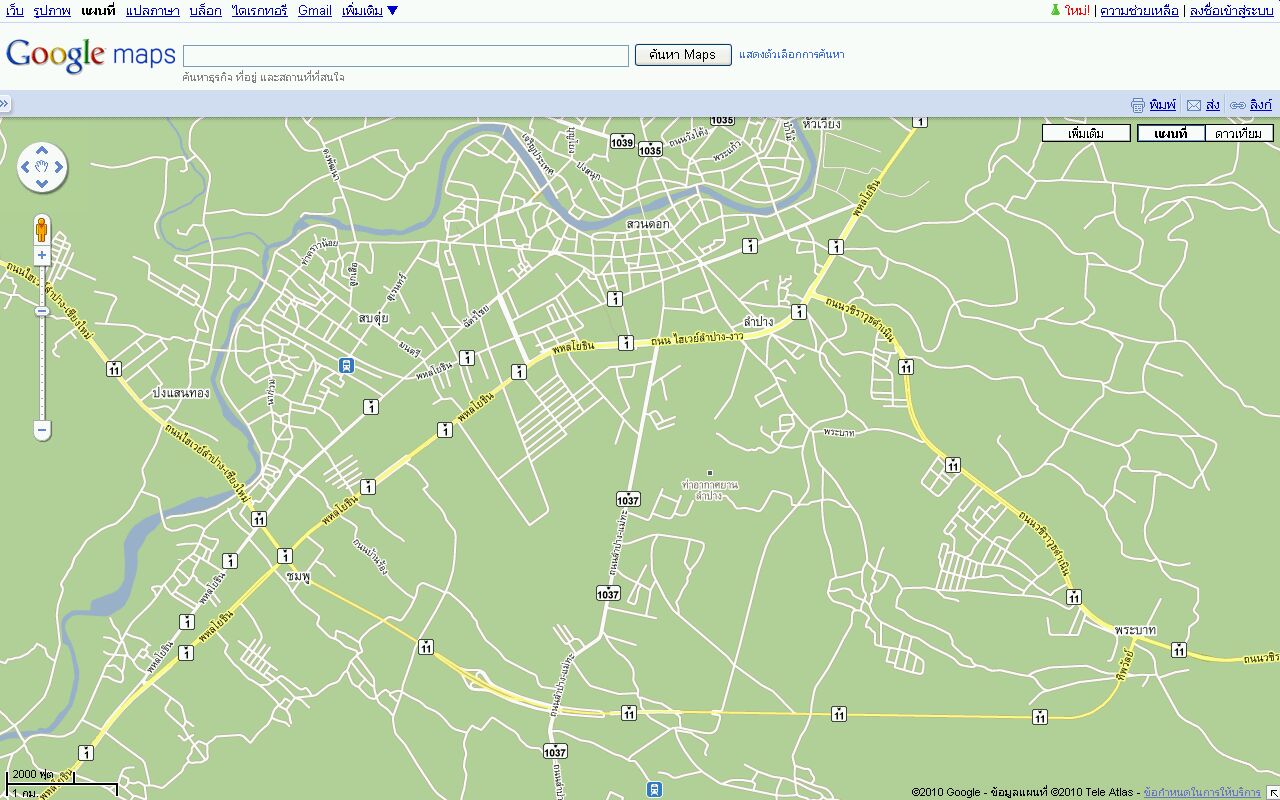
Task: Click the zoom slider handle
Action: (x=42, y=311)
